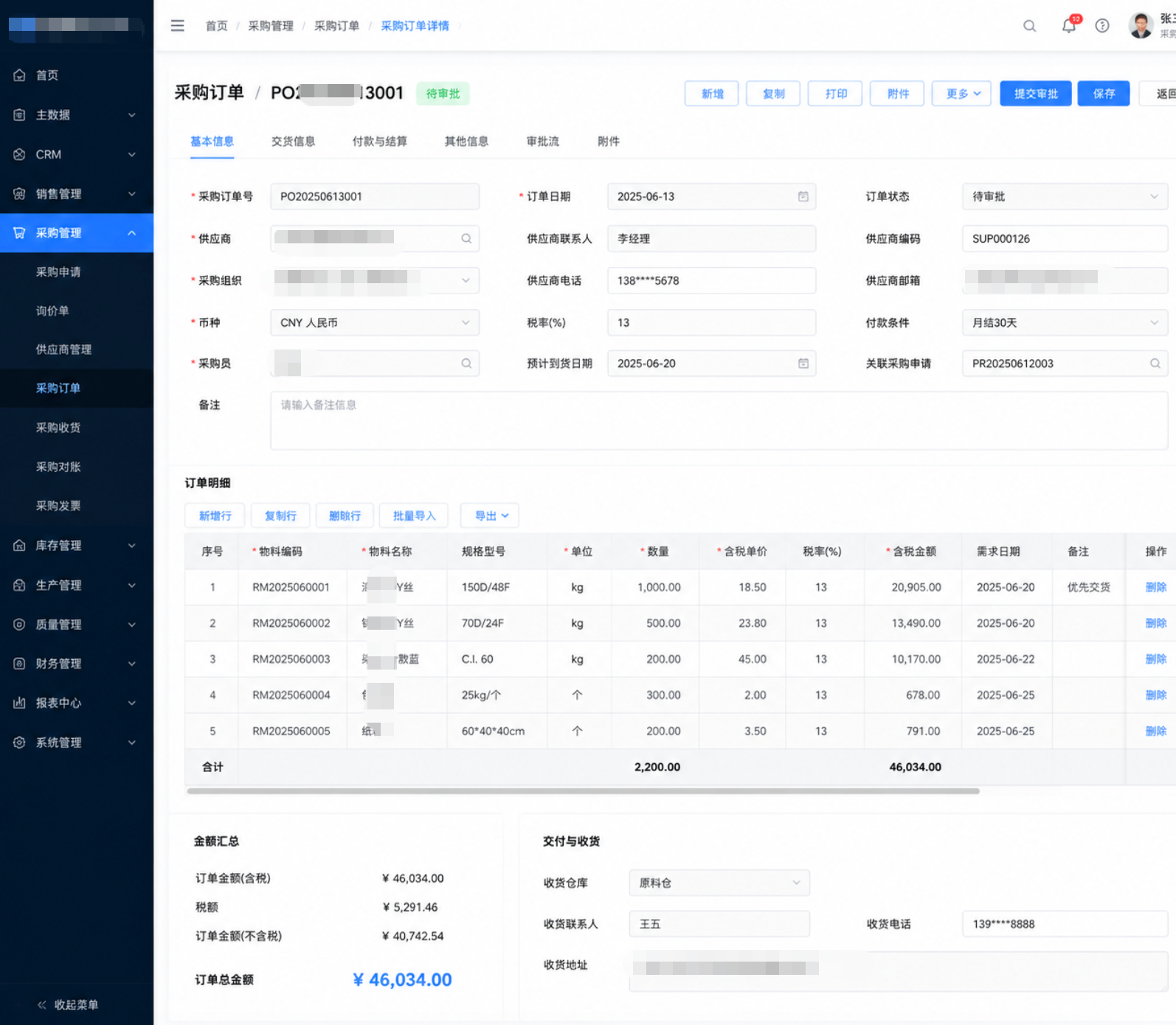Screen dimensions: 1176x1025
Task: Click 删除 link for row RM2025060003
Action: point(1155,659)
